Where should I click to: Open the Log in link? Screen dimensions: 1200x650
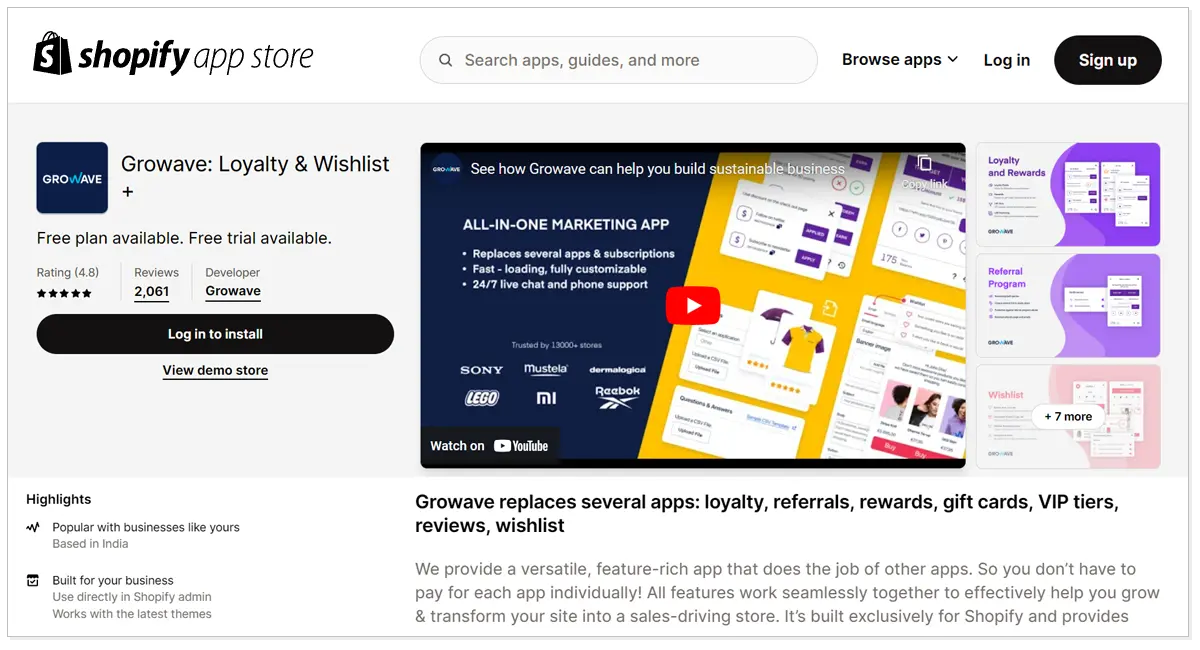(x=1006, y=60)
